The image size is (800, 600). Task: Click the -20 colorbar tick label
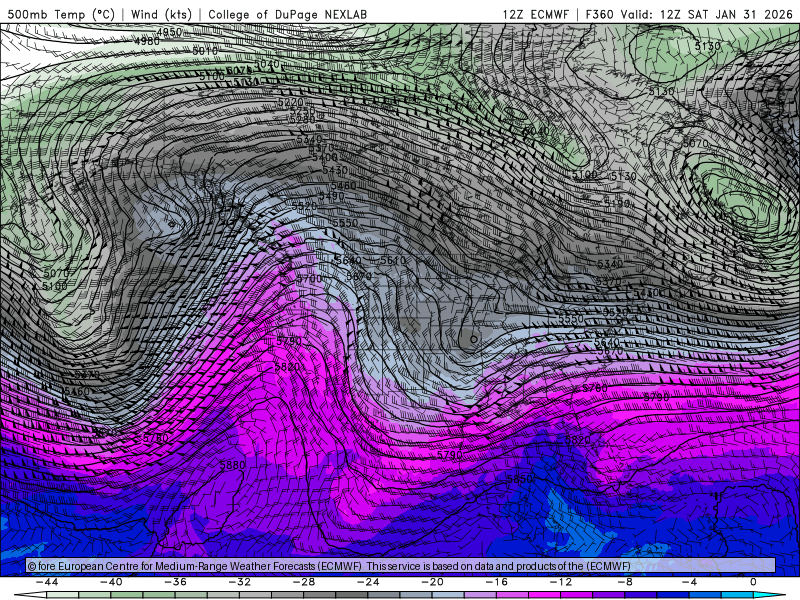pyautogui.click(x=433, y=582)
